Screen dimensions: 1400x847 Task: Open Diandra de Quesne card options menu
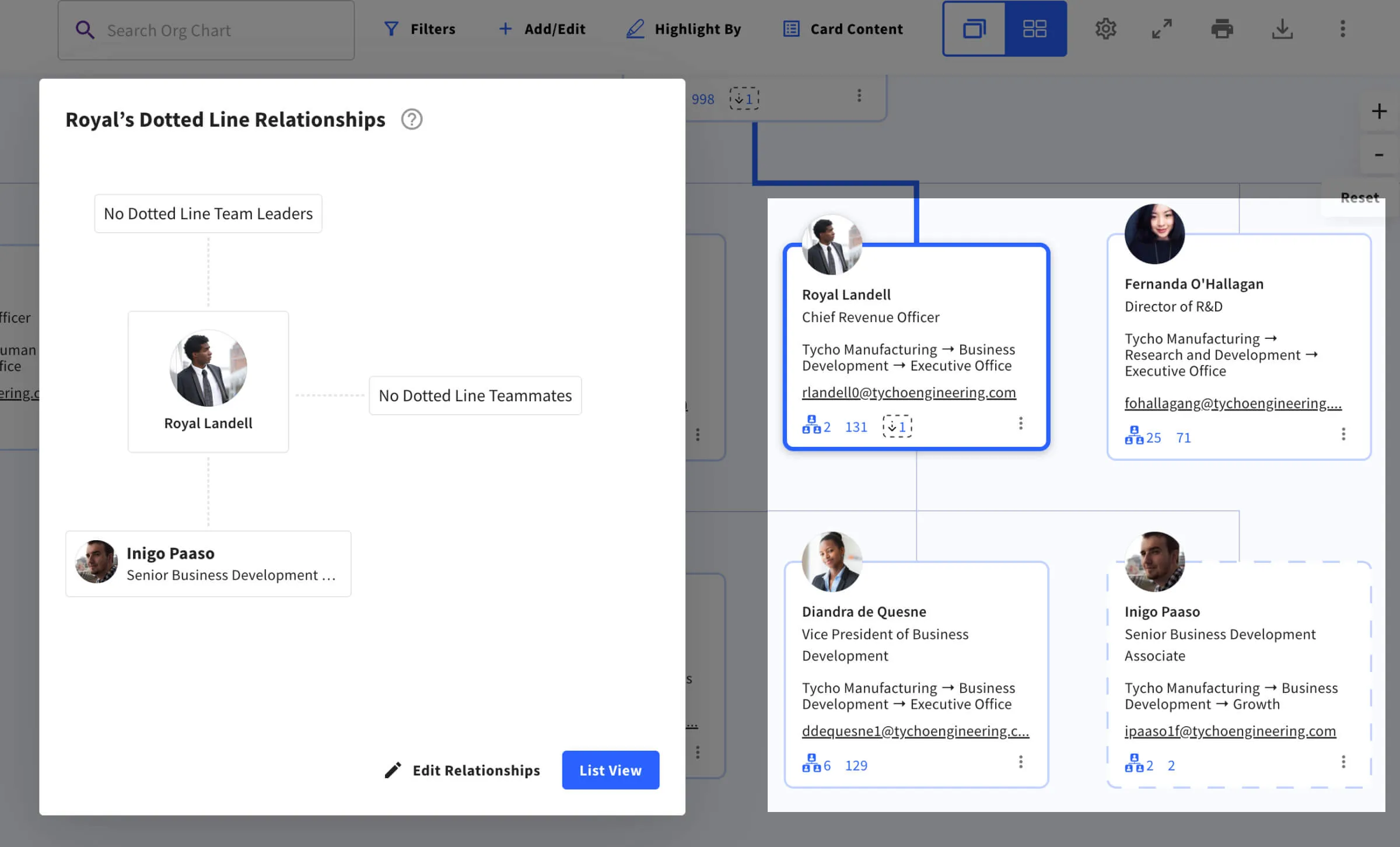(1020, 762)
